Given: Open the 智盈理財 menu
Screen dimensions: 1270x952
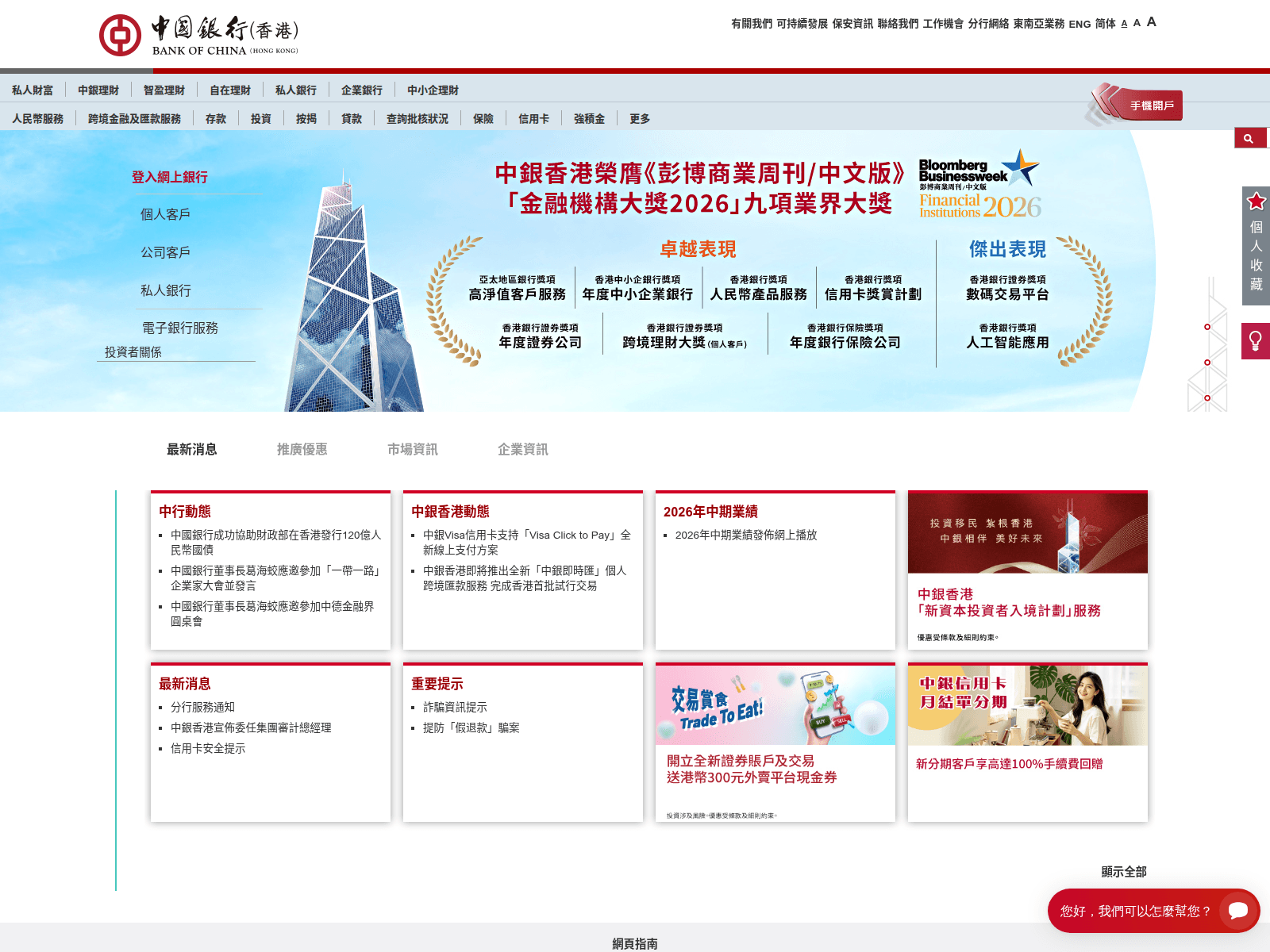Looking at the screenshot, I should tap(164, 90).
